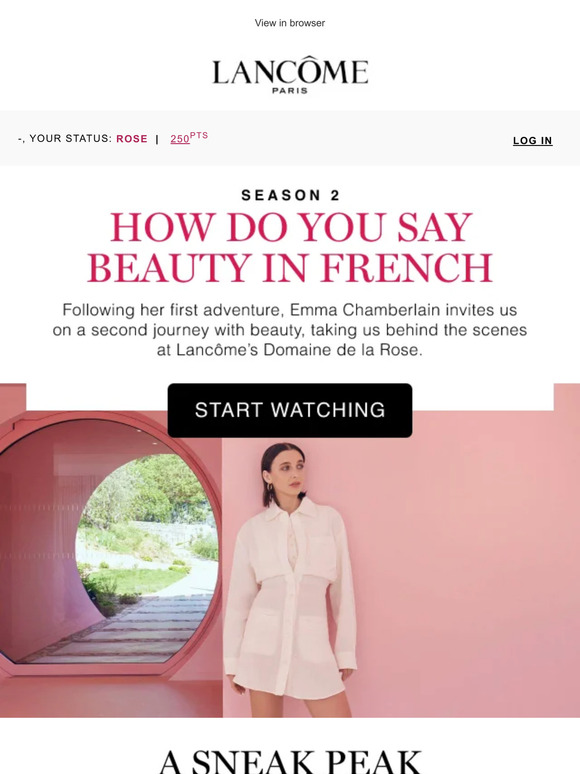
Task: Click the PTS superscript beside 250
Action: coord(199,135)
